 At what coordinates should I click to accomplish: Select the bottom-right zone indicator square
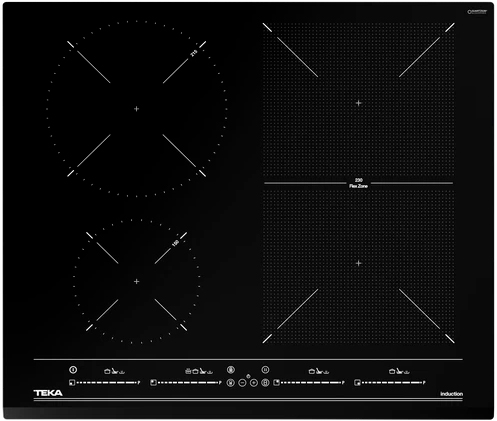pyautogui.click(x=357, y=383)
